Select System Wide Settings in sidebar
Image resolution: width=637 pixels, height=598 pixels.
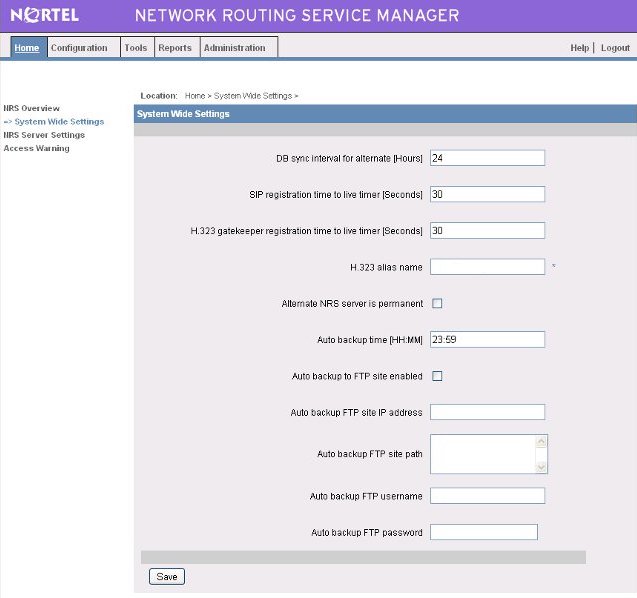[x=59, y=121]
